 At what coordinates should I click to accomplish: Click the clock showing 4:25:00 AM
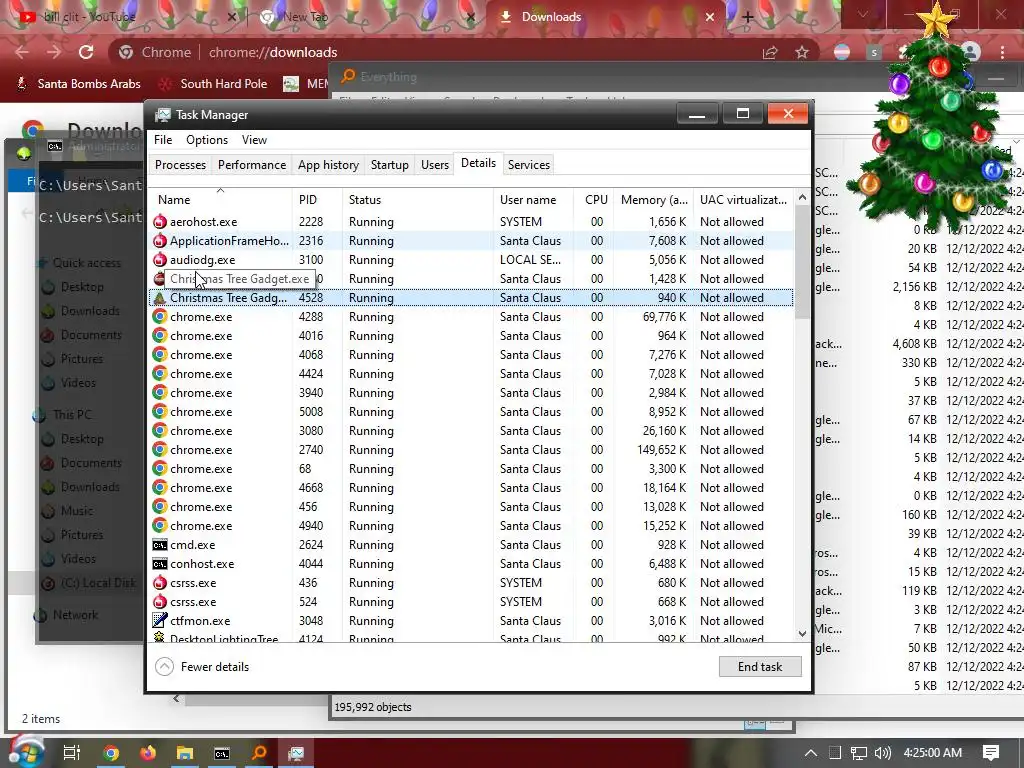[x=933, y=753]
